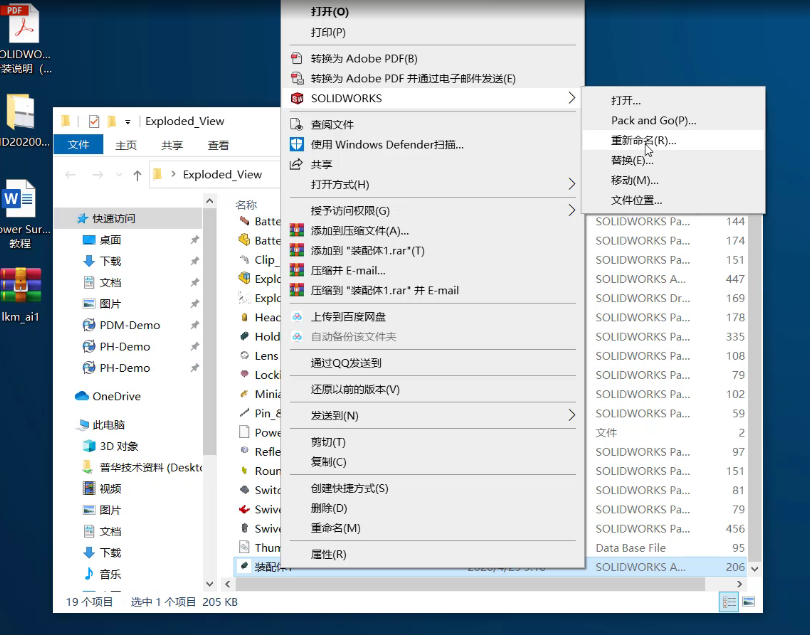This screenshot has width=810, height=635.
Task: Click WinRAR icon beside 添加到压缩文件(A)
Action: click(297, 230)
